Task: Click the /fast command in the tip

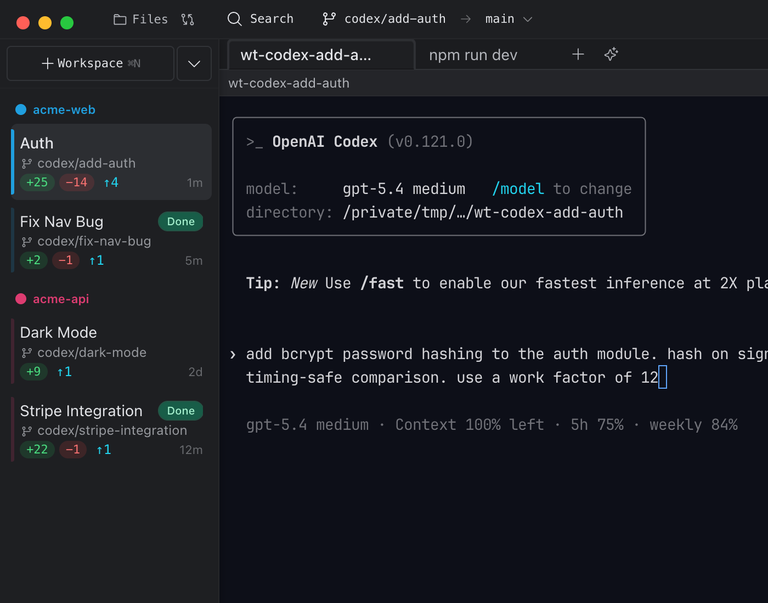Action: pos(382,283)
